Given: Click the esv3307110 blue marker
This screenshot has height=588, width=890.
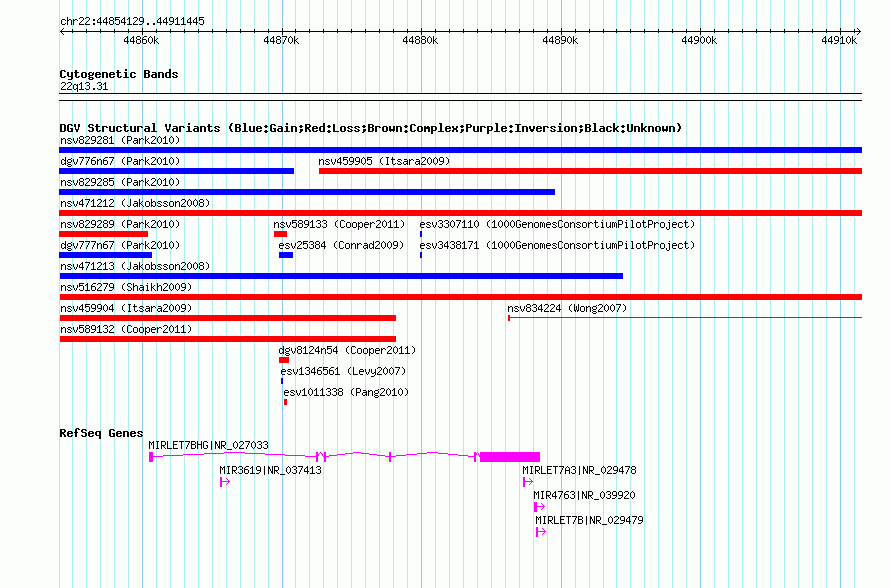Looking at the screenshot, I should [421, 234].
